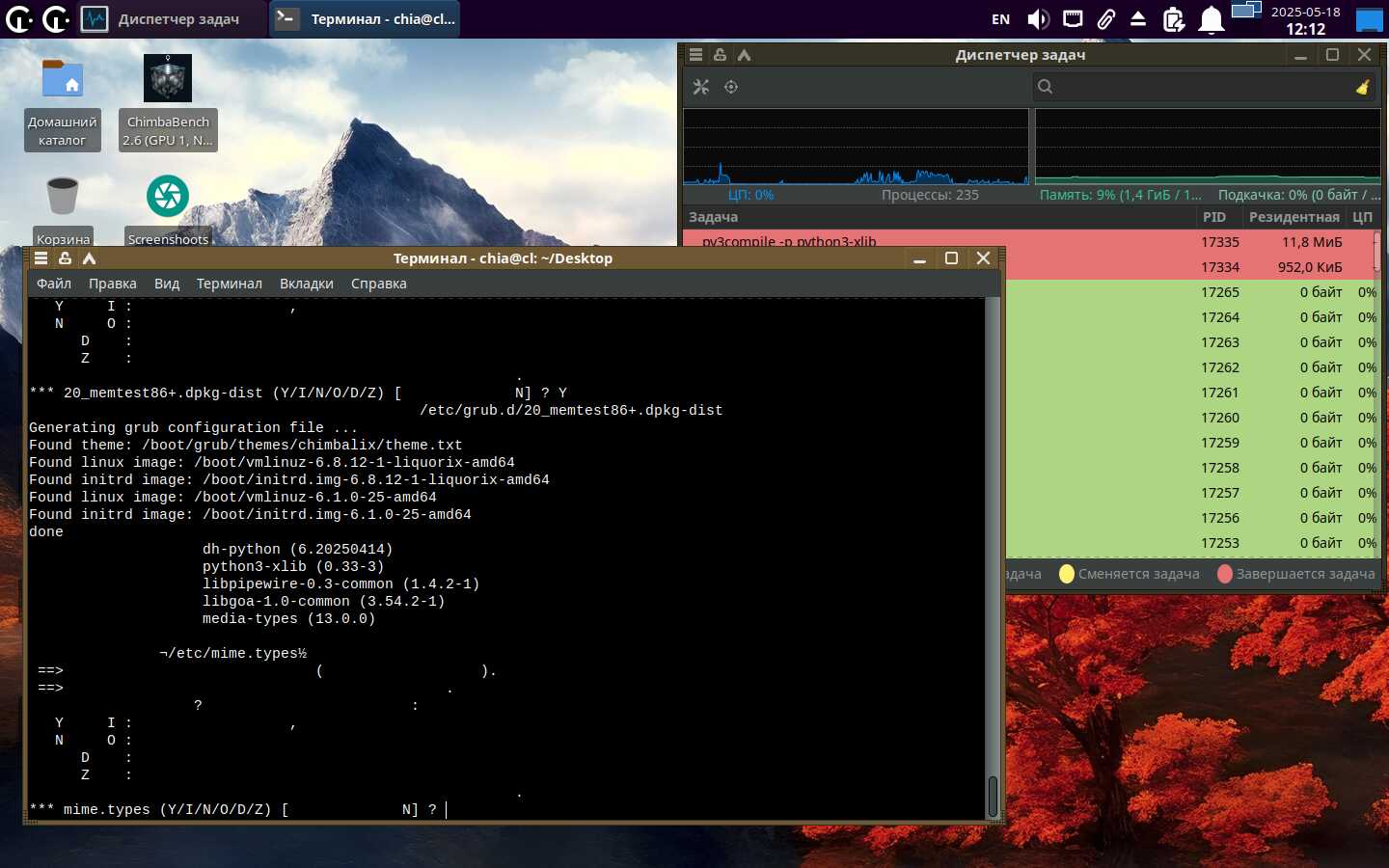Open terminal window hamburger menu

coord(41,258)
